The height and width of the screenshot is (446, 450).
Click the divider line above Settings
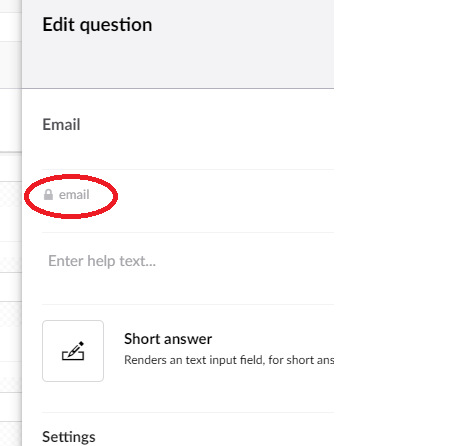pyautogui.click(x=188, y=413)
